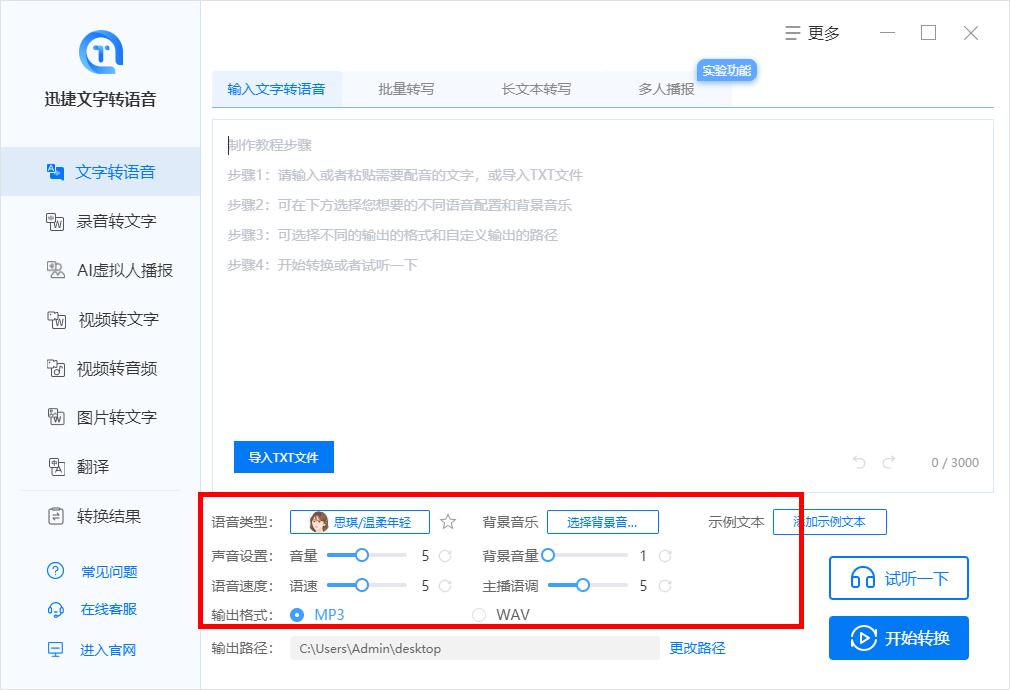Adjust the 主播语调 slider
The height and width of the screenshot is (690, 1010).
click(585, 585)
